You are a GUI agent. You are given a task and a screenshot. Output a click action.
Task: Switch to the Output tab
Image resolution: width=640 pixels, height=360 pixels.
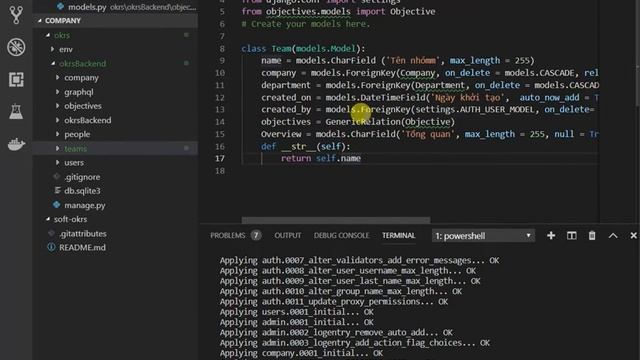288,236
